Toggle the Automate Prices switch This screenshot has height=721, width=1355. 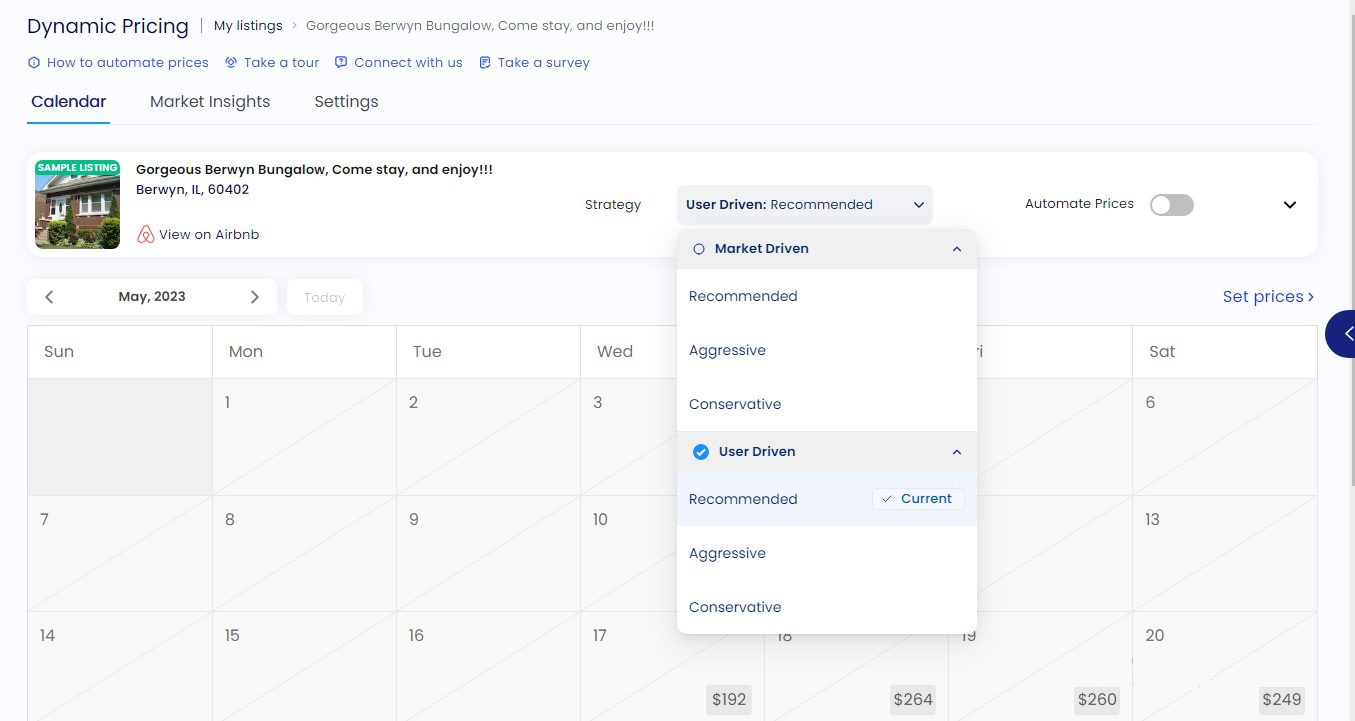[x=1171, y=205]
